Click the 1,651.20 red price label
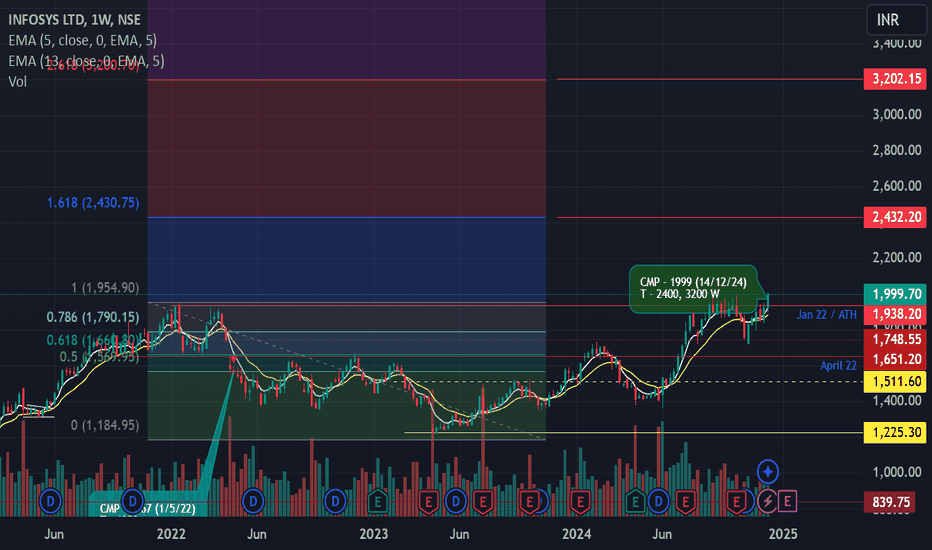This screenshot has width=932, height=550. pos(895,359)
